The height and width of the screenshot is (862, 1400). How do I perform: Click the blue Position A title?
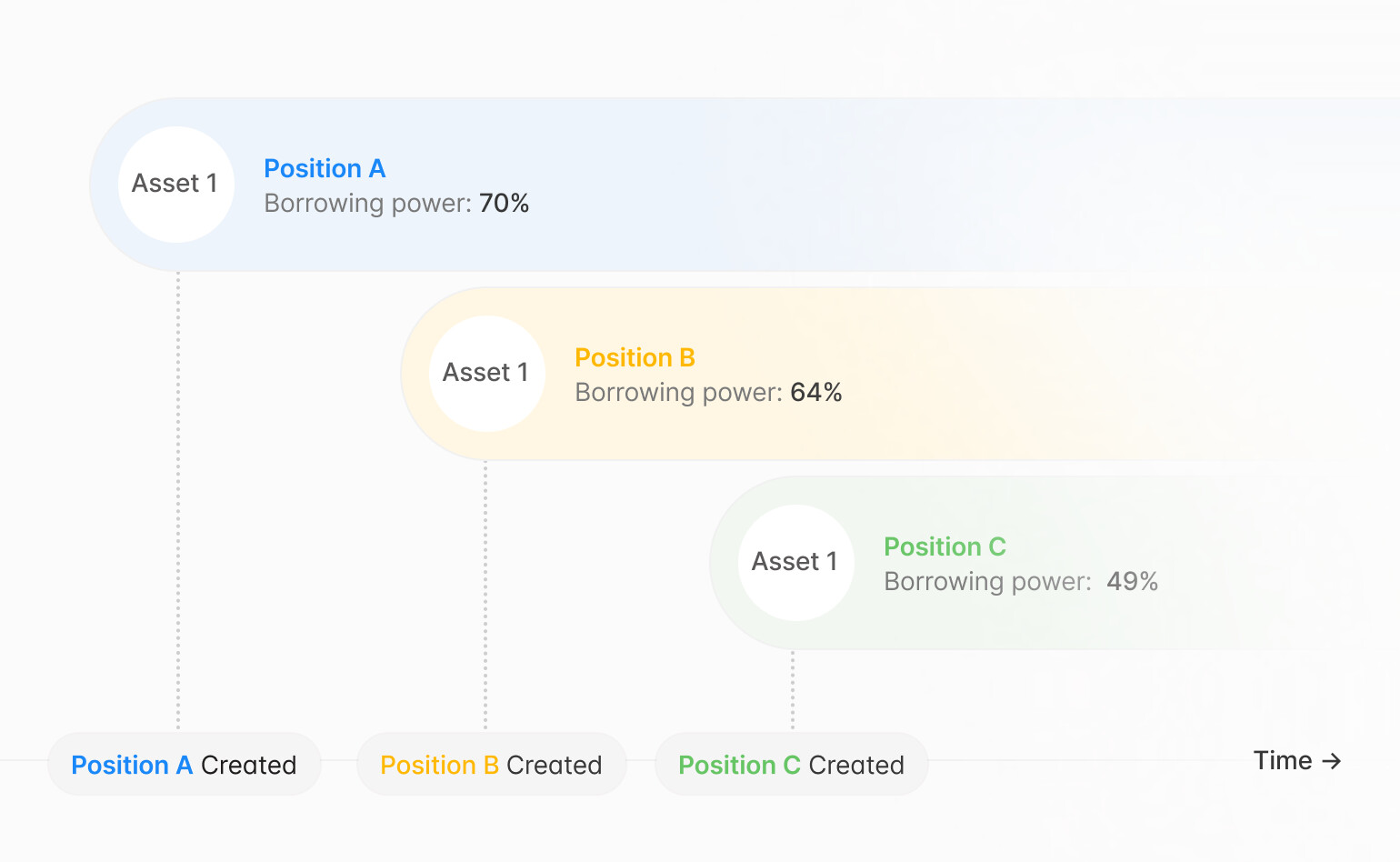[325, 169]
